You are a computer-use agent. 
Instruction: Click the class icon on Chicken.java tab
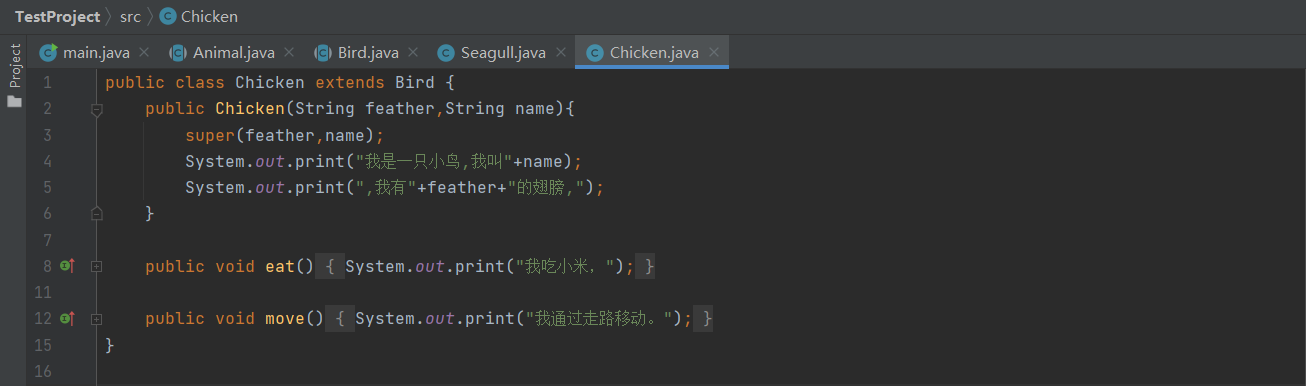point(595,52)
